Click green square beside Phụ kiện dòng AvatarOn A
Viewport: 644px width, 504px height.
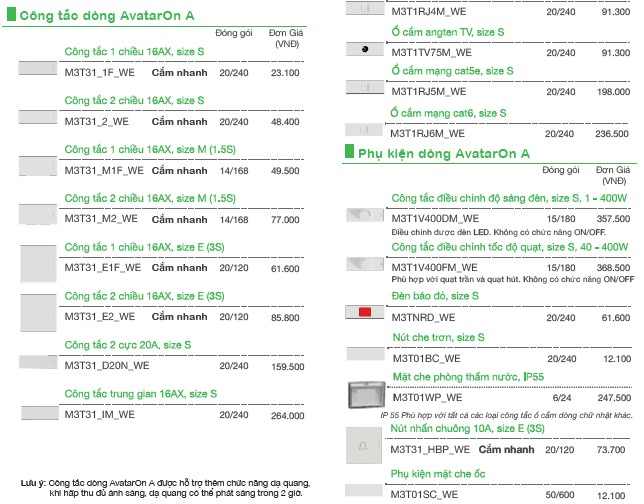tap(349, 153)
